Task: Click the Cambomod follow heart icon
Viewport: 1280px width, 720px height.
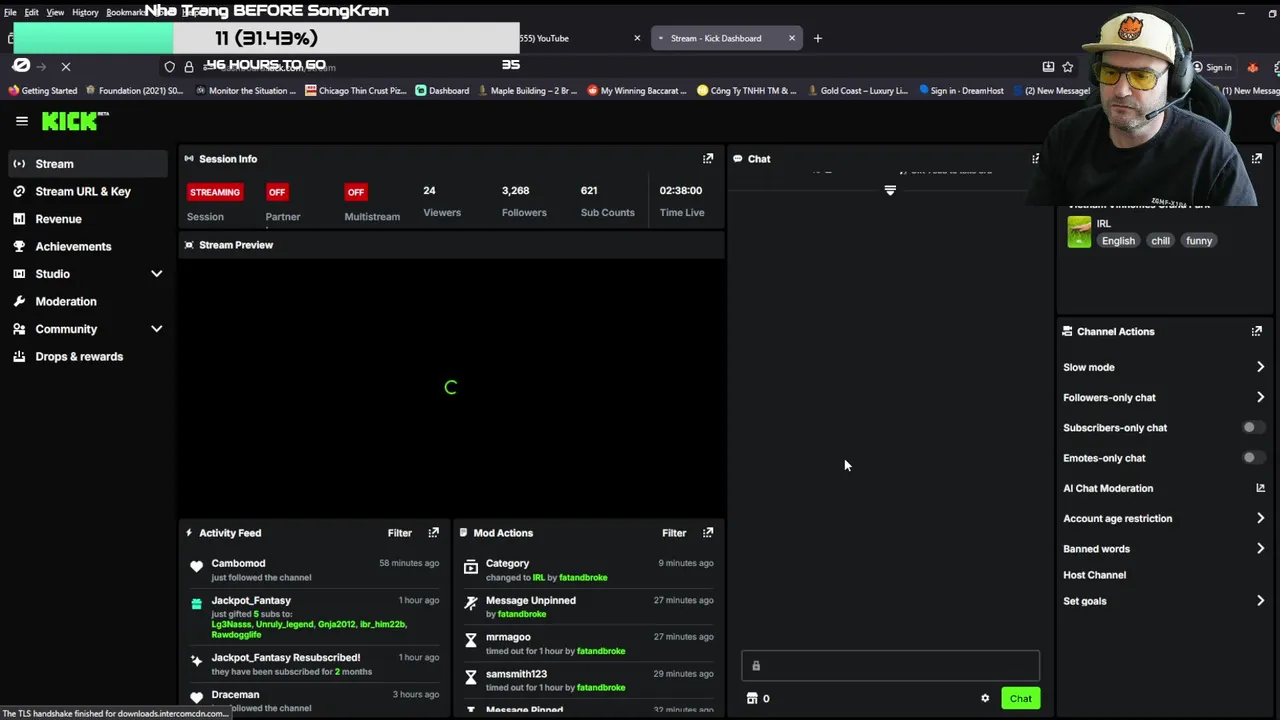Action: click(197, 567)
